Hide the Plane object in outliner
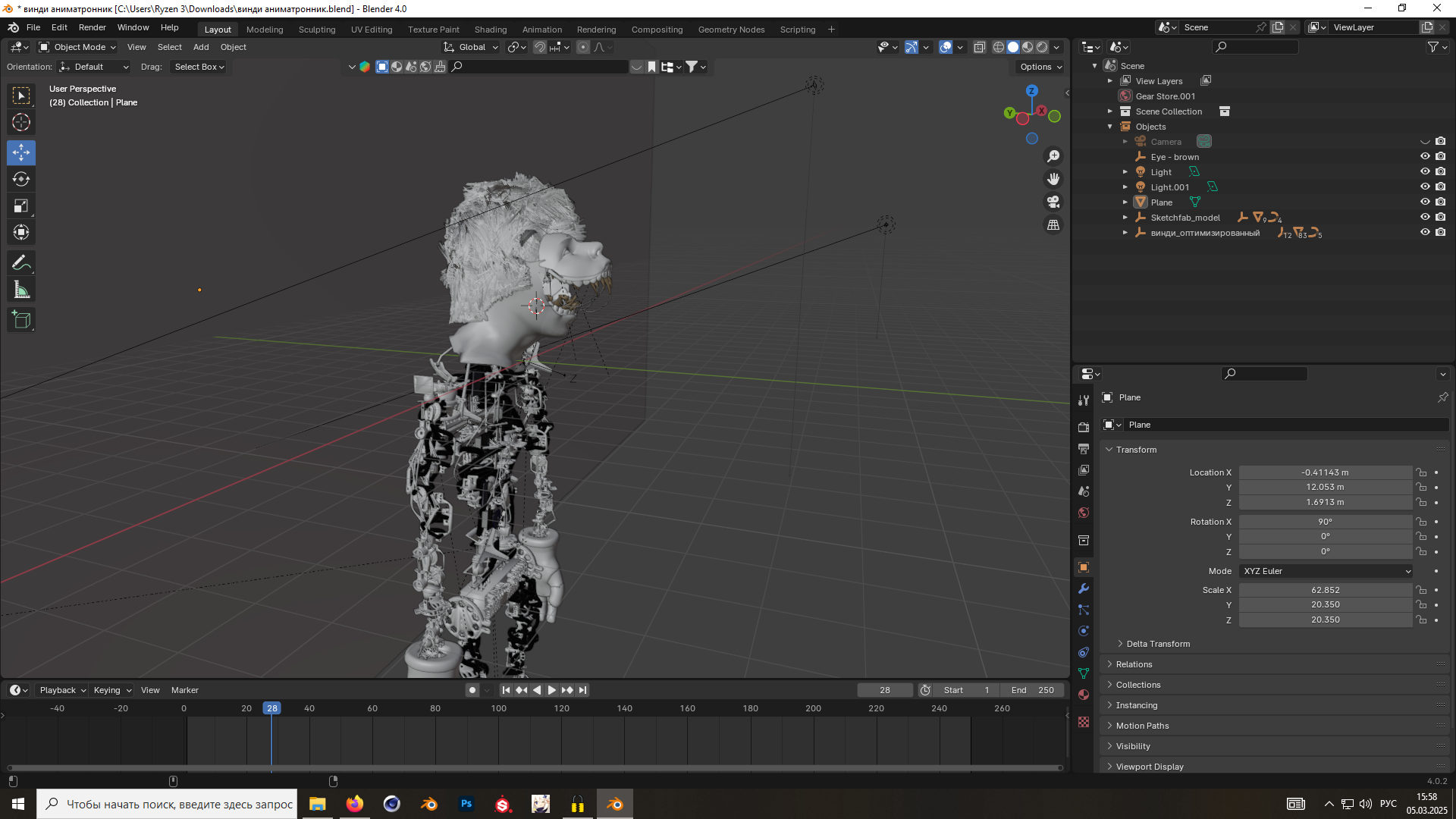 coord(1425,202)
